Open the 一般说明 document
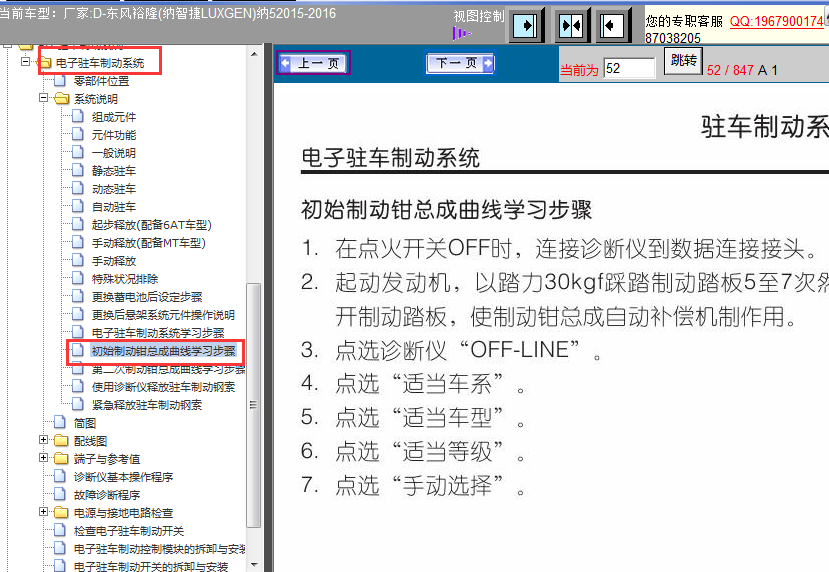This screenshot has width=829, height=572. (x=113, y=153)
